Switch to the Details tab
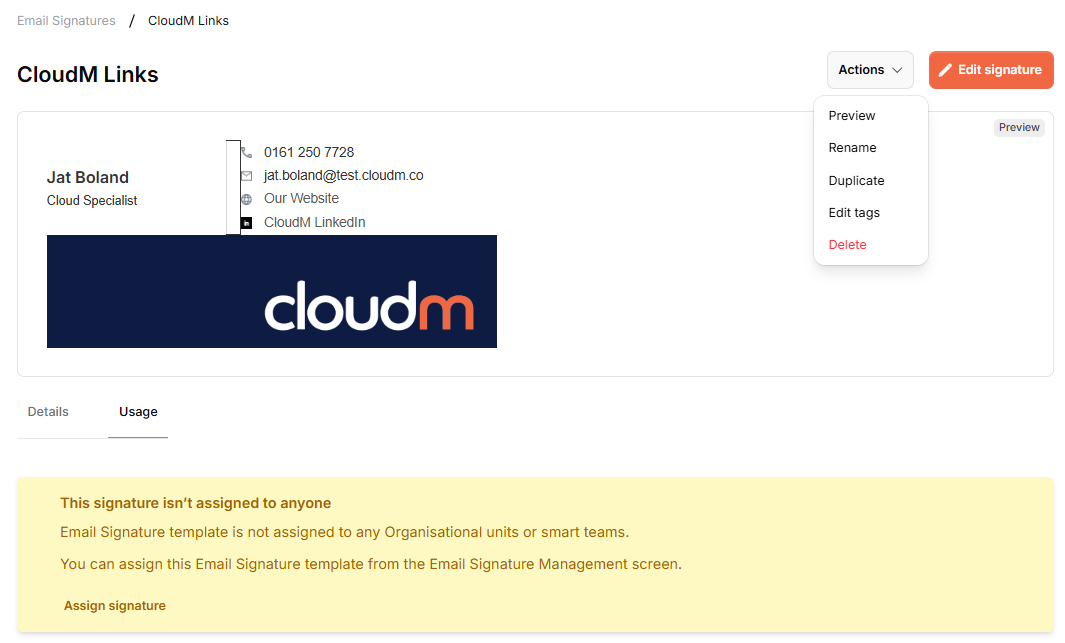The width and height of the screenshot is (1065, 643). (48, 411)
